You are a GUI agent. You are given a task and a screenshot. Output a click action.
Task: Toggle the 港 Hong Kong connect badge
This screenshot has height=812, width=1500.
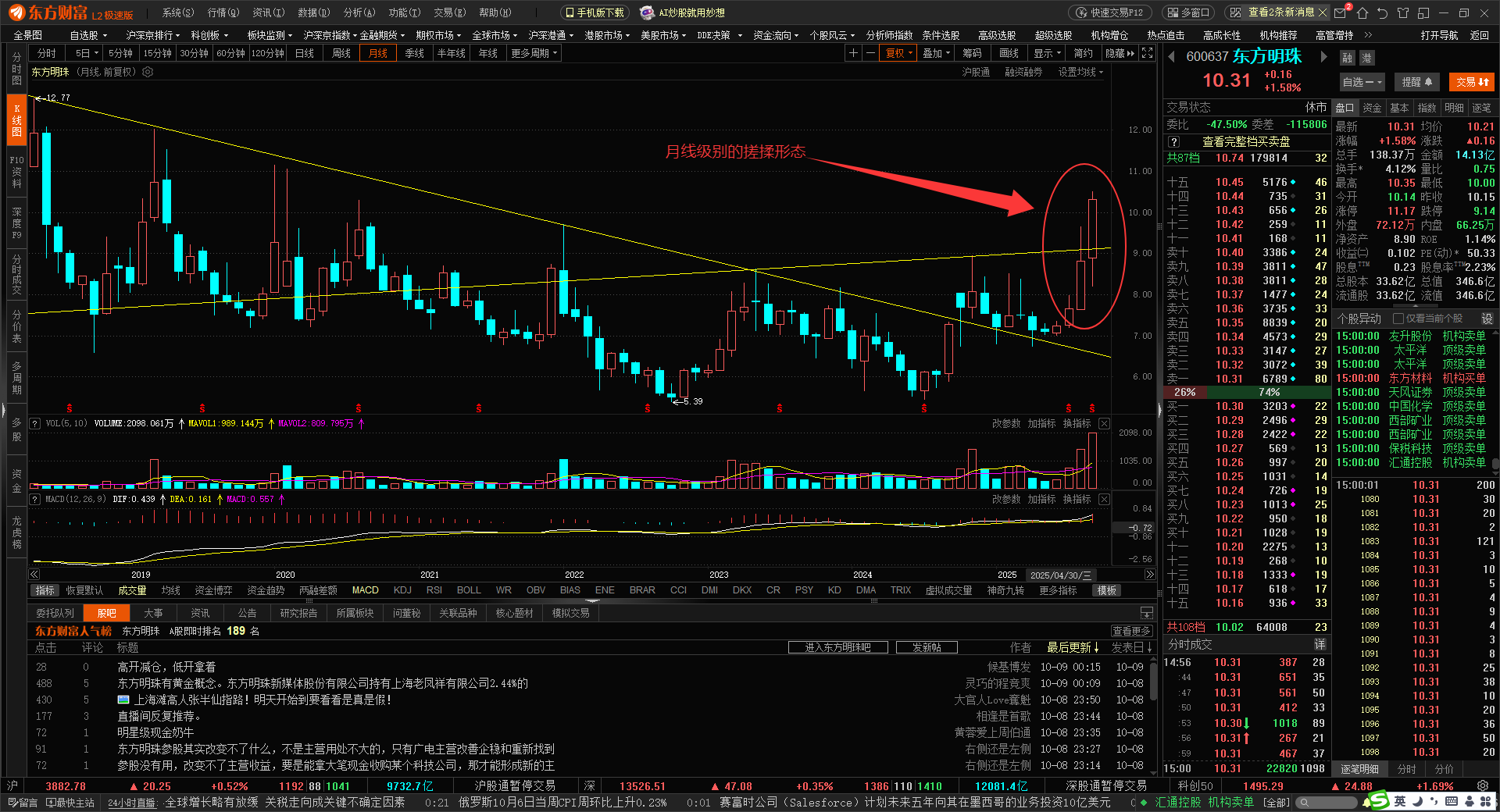coord(1366,58)
